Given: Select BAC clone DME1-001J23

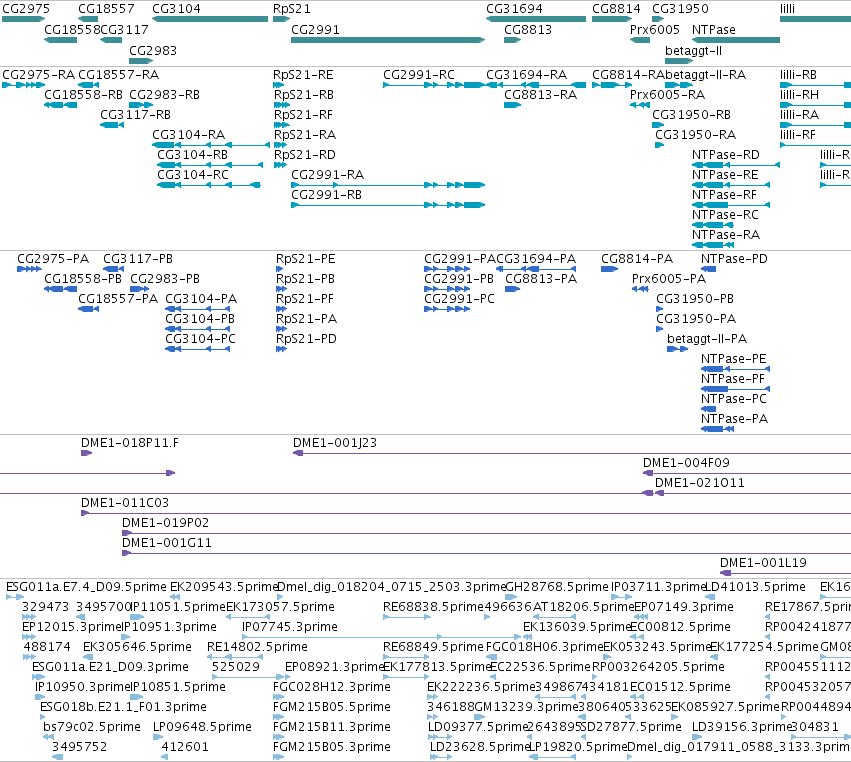Looking at the screenshot, I should (x=572, y=453).
